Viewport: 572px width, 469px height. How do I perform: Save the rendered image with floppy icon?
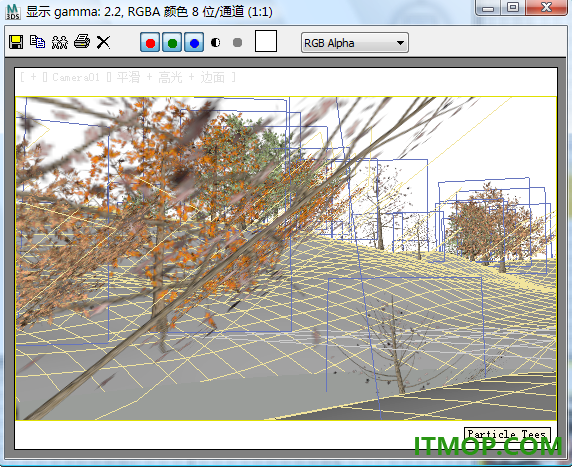pos(16,42)
